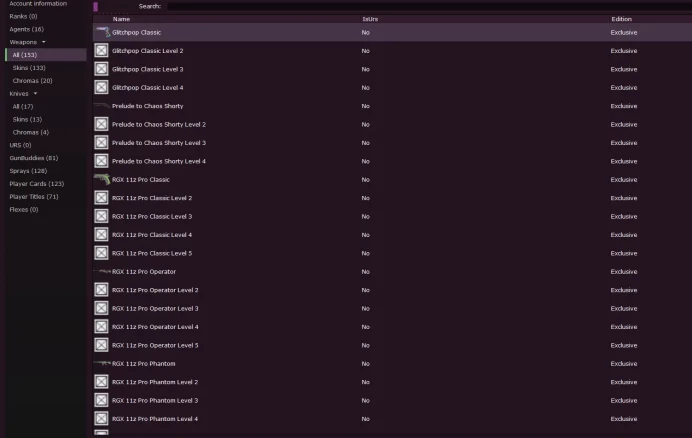Click Exclusive edition of RGX Pro Phantom Level 4
The image size is (692, 438).
tap(624, 419)
